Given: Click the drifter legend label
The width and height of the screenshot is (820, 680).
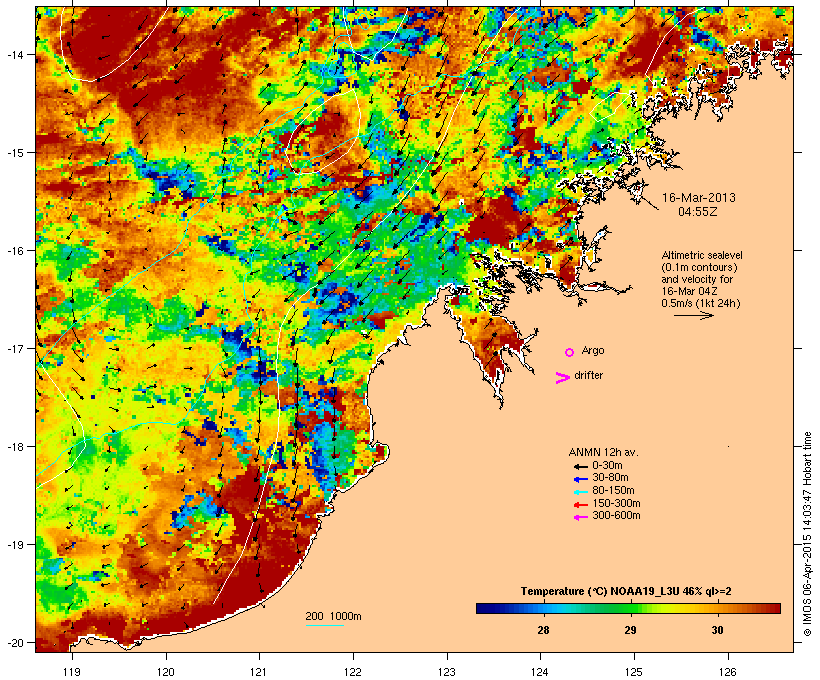Looking at the screenshot, I should click(x=588, y=375).
